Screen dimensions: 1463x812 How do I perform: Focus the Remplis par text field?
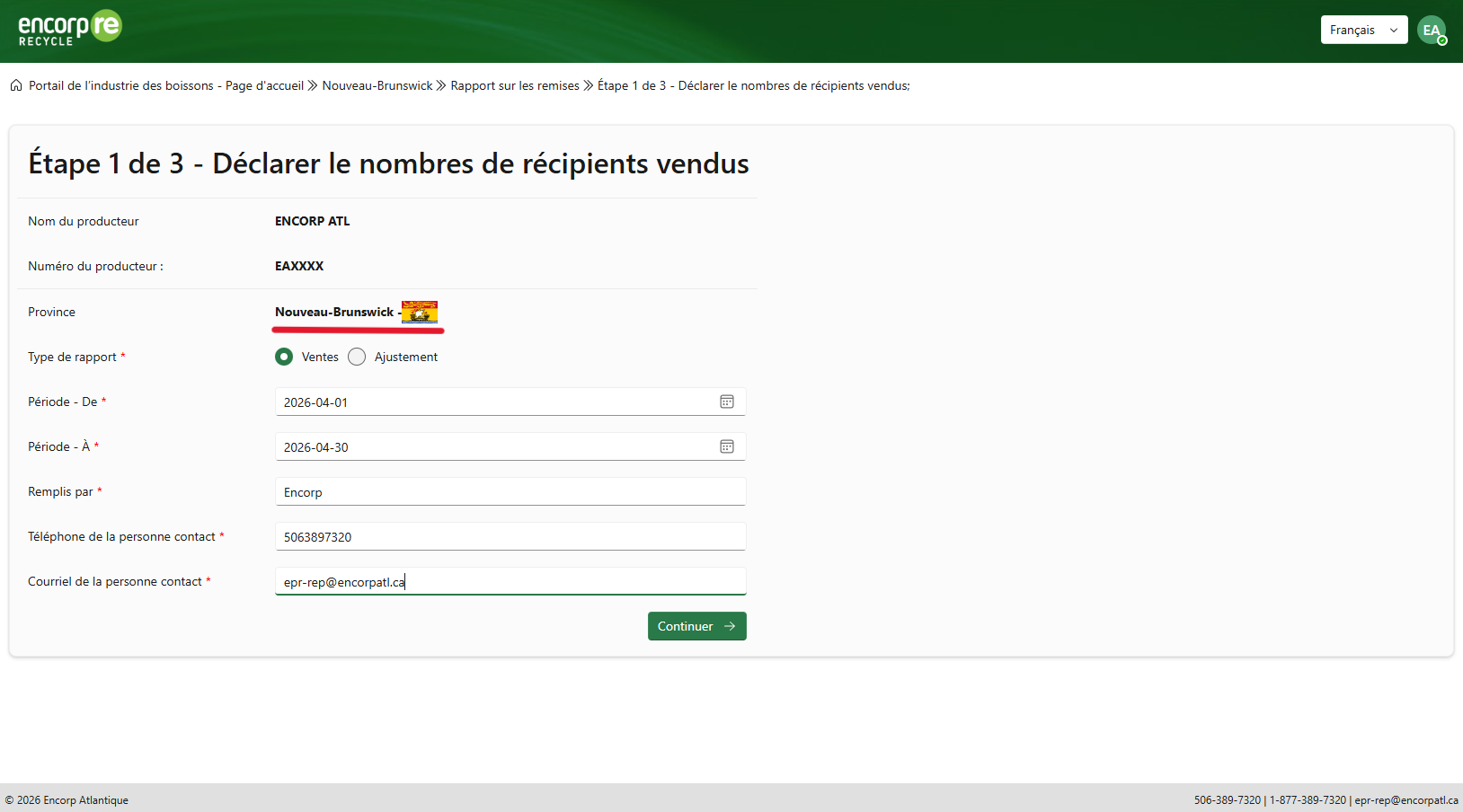510,492
